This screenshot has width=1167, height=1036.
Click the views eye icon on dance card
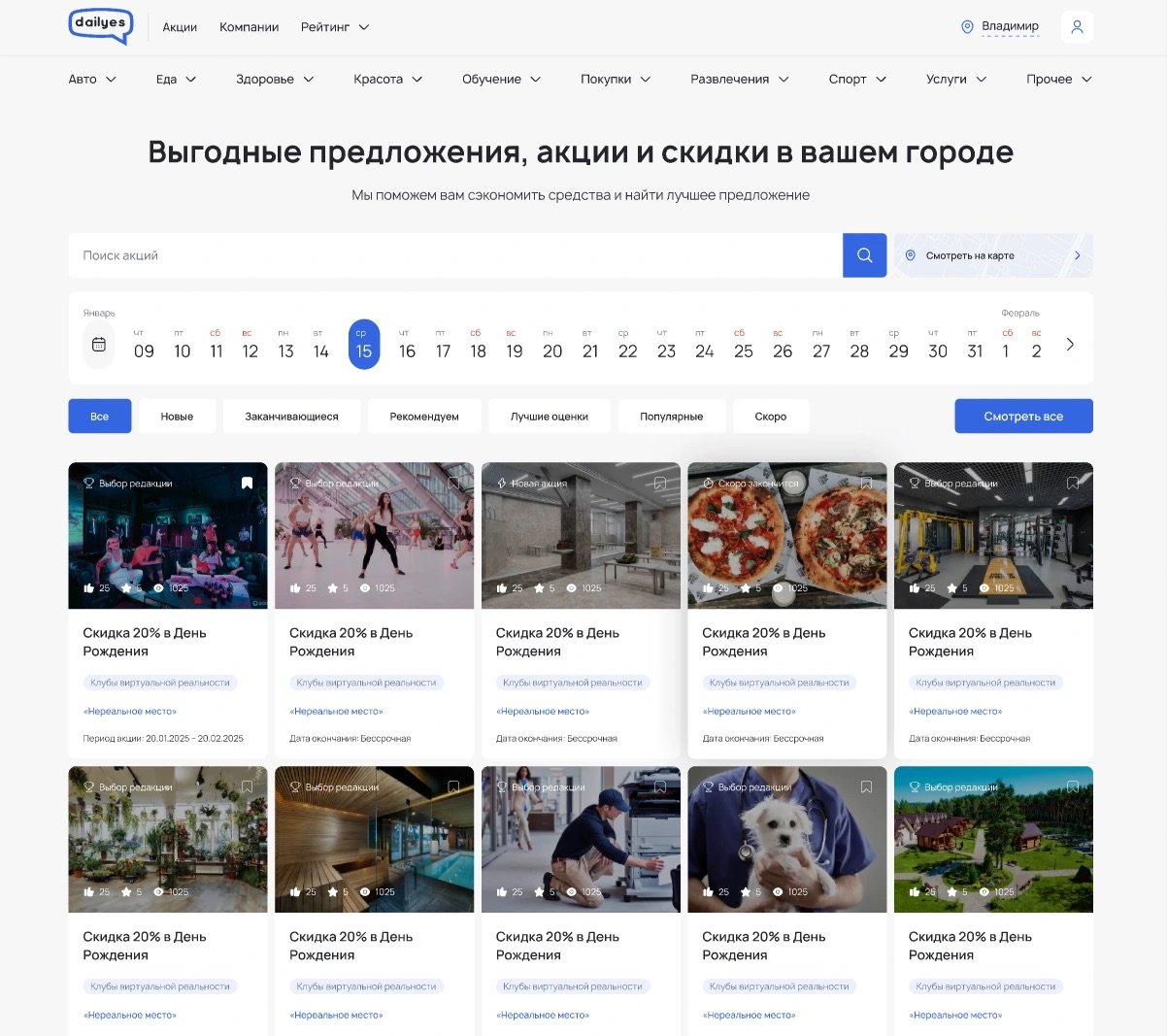pyautogui.click(x=364, y=588)
